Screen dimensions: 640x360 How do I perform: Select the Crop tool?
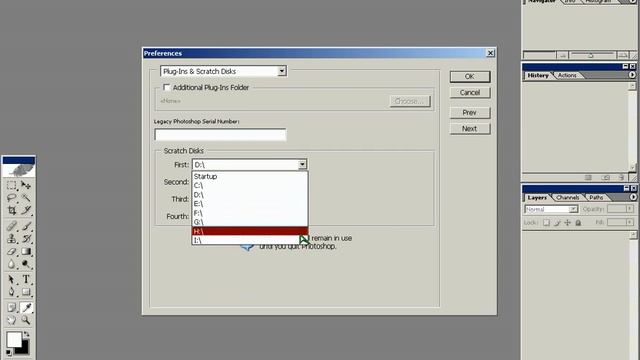11,210
